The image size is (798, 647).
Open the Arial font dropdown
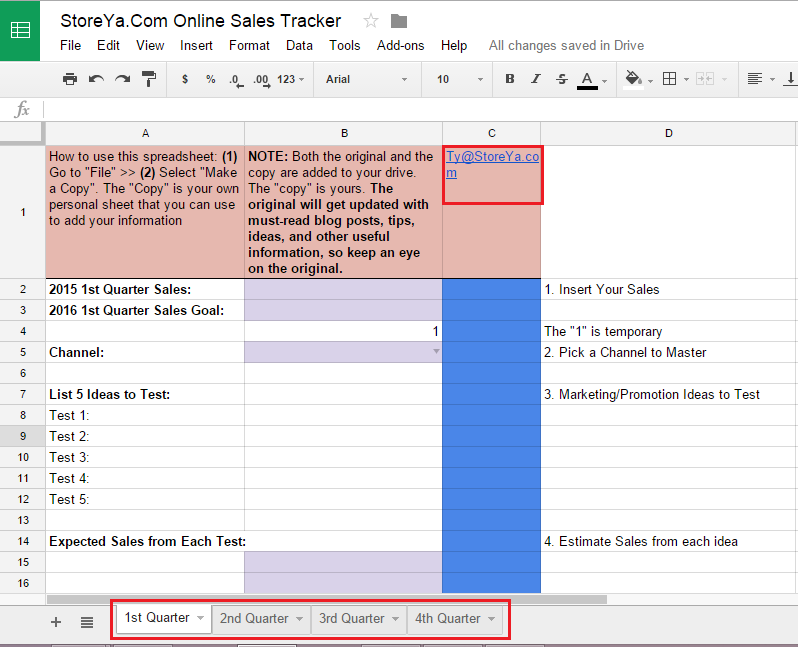(366, 79)
